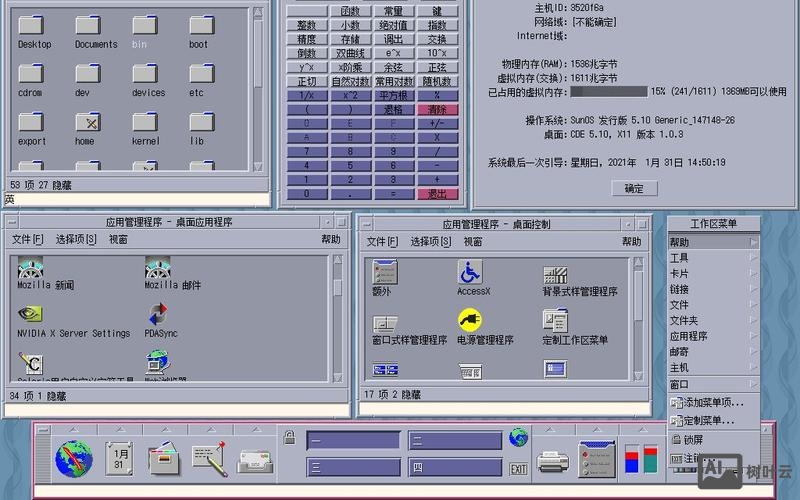Launch the PDASync application icon
800x500 pixels.
point(158,314)
